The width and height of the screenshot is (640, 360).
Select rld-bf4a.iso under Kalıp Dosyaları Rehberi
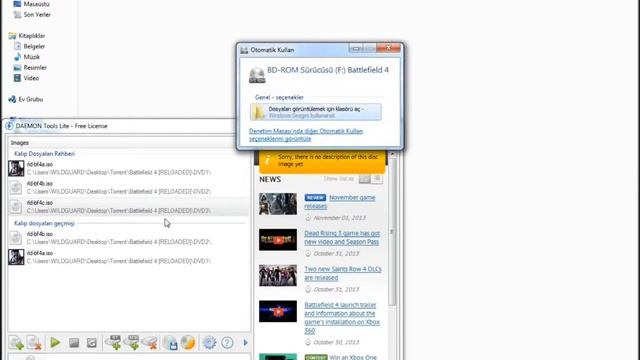128,168
